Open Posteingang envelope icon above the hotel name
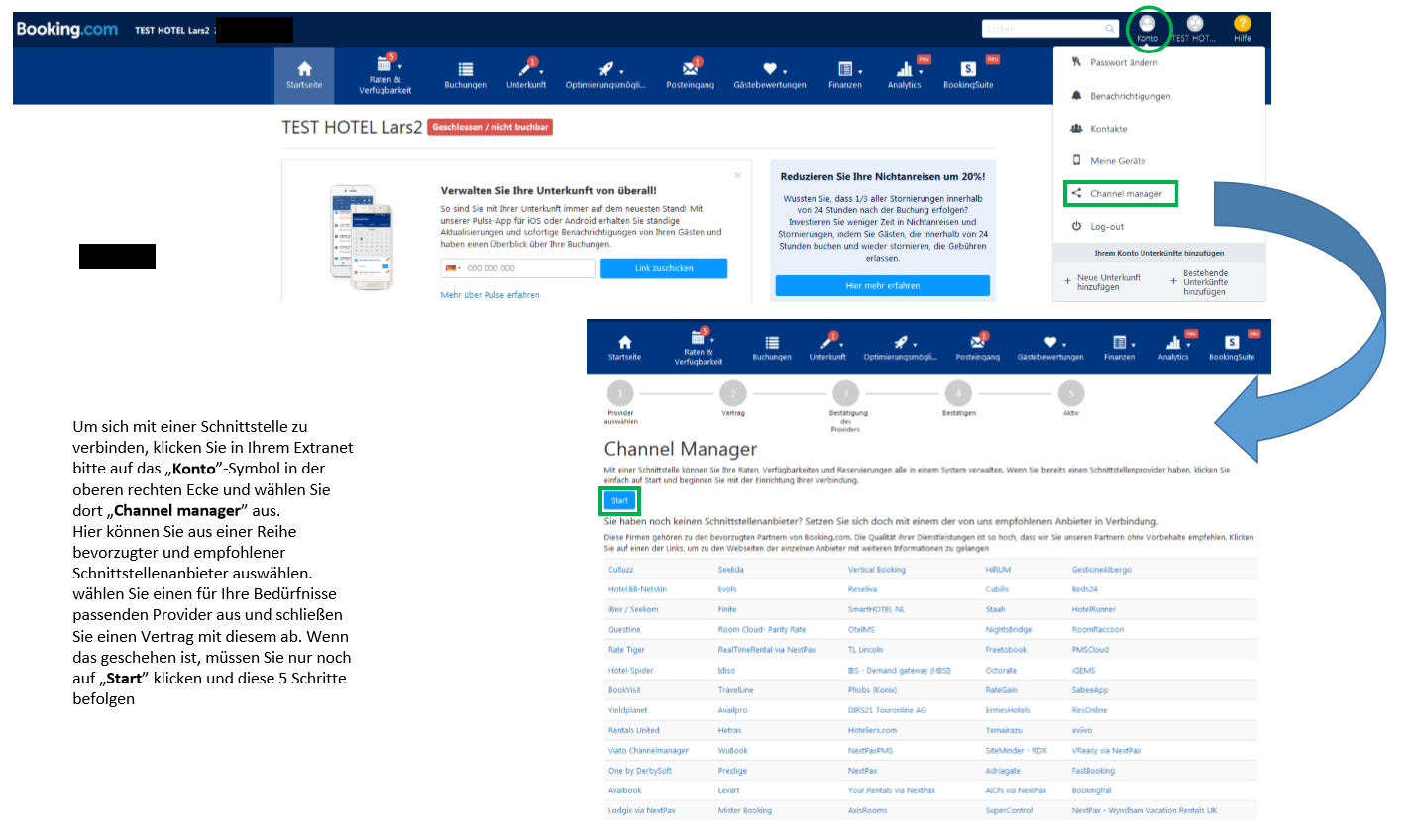The image size is (1414, 840). point(690,74)
